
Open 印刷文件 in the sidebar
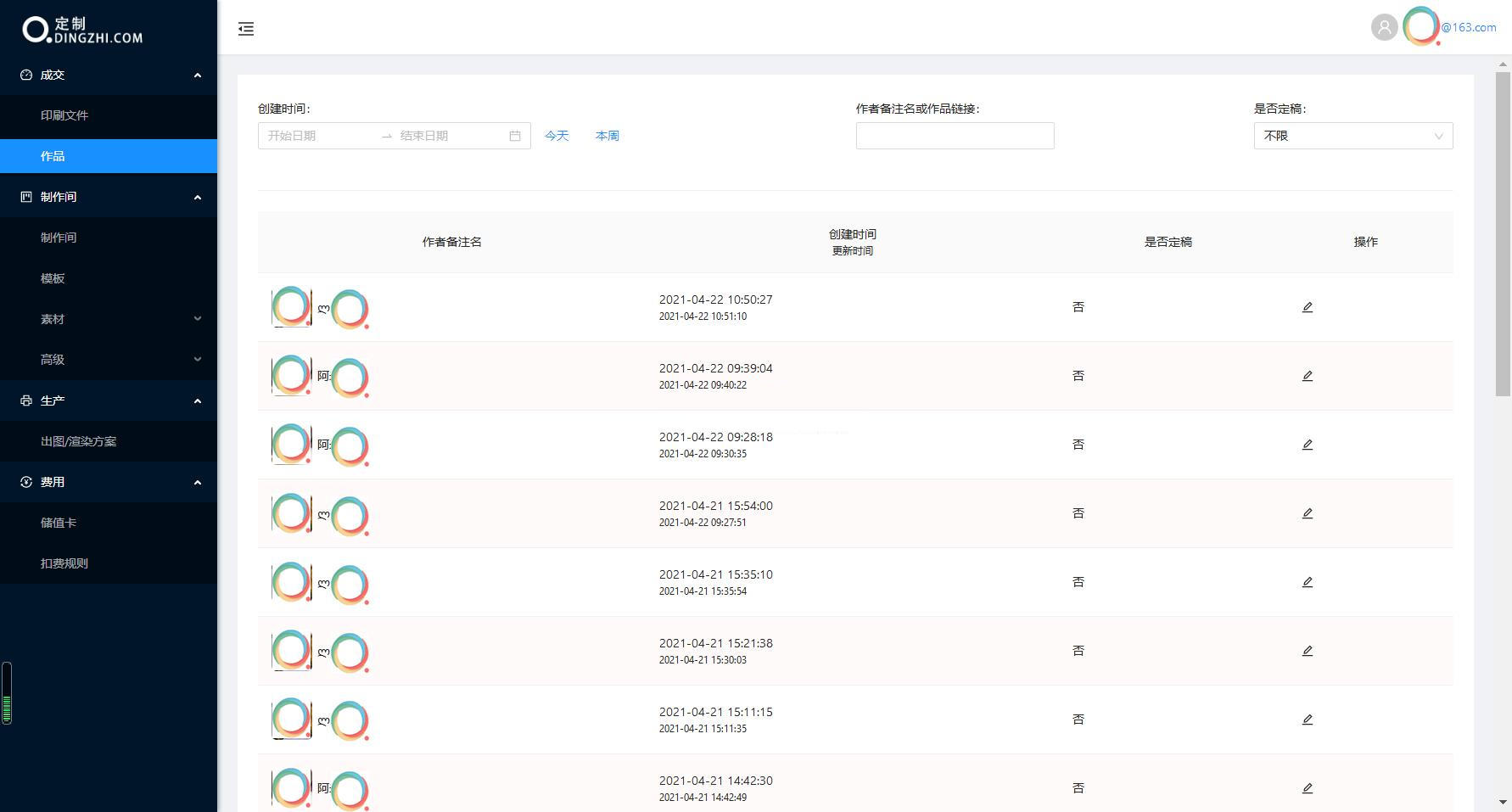64,115
